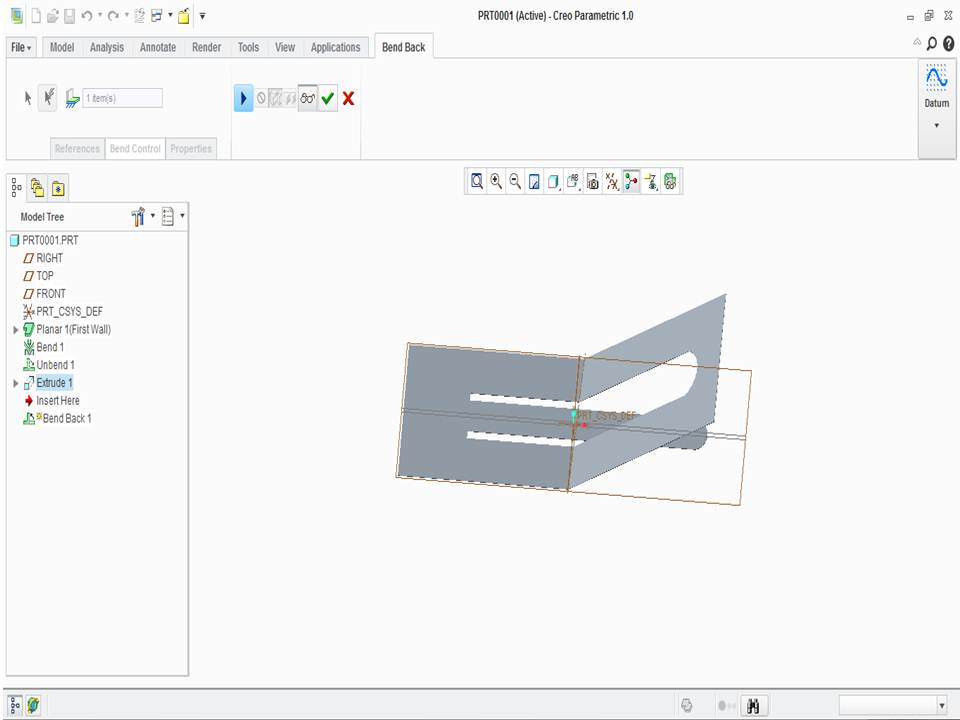Click the New file icon
The width and height of the screenshot is (960, 720).
(x=36, y=16)
